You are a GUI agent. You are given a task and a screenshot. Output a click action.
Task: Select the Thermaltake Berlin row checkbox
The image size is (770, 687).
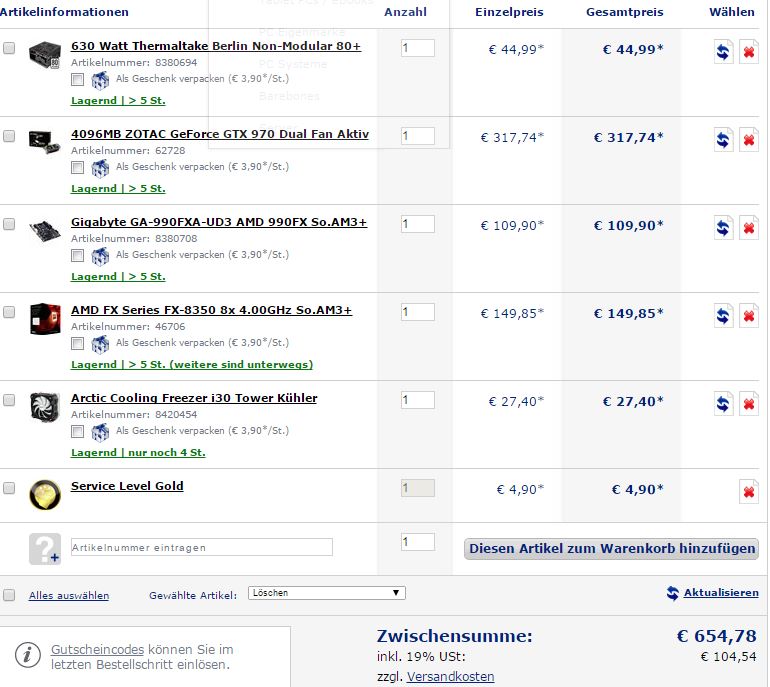coord(9,48)
